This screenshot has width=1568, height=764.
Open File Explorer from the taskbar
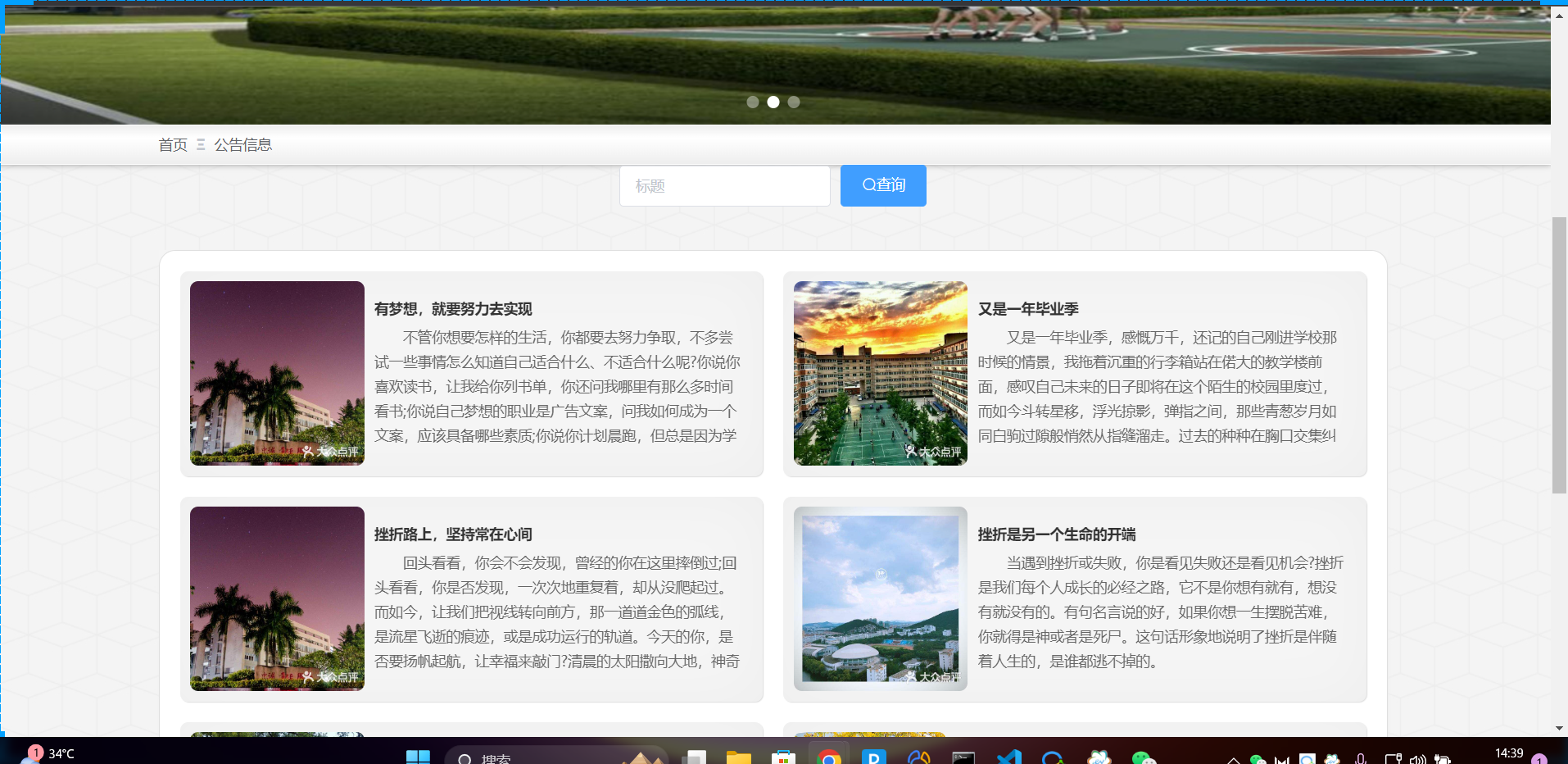point(739,757)
